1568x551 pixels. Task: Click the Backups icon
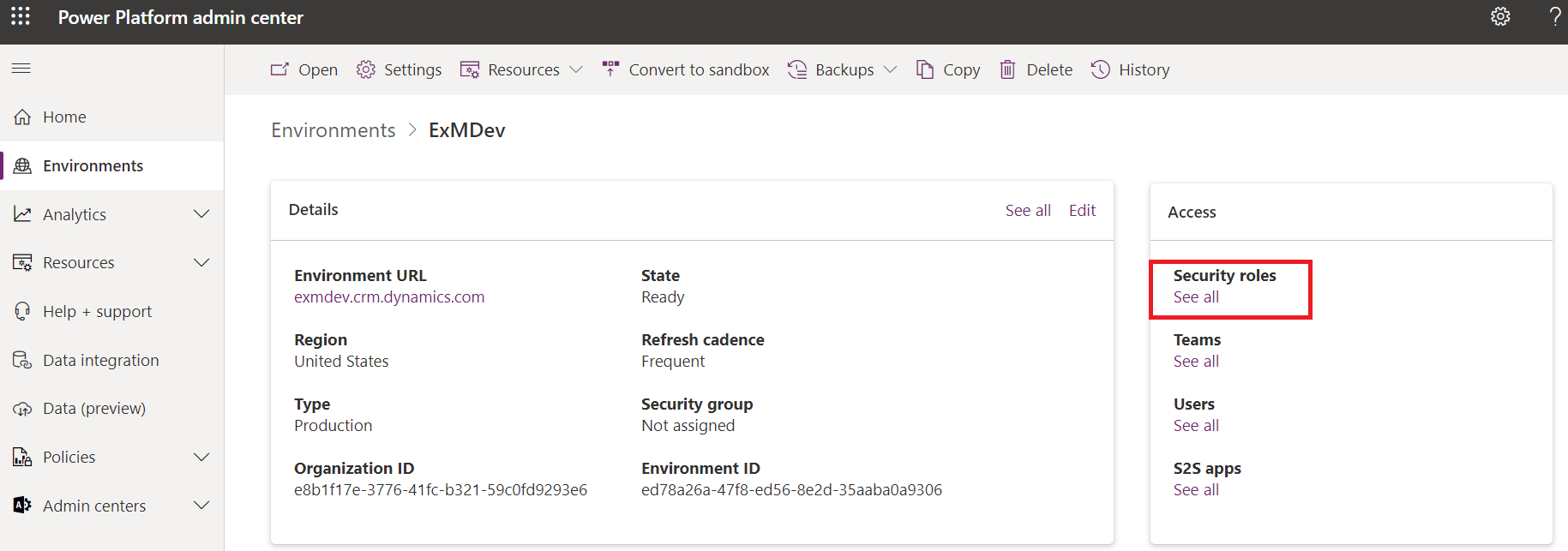[x=797, y=69]
